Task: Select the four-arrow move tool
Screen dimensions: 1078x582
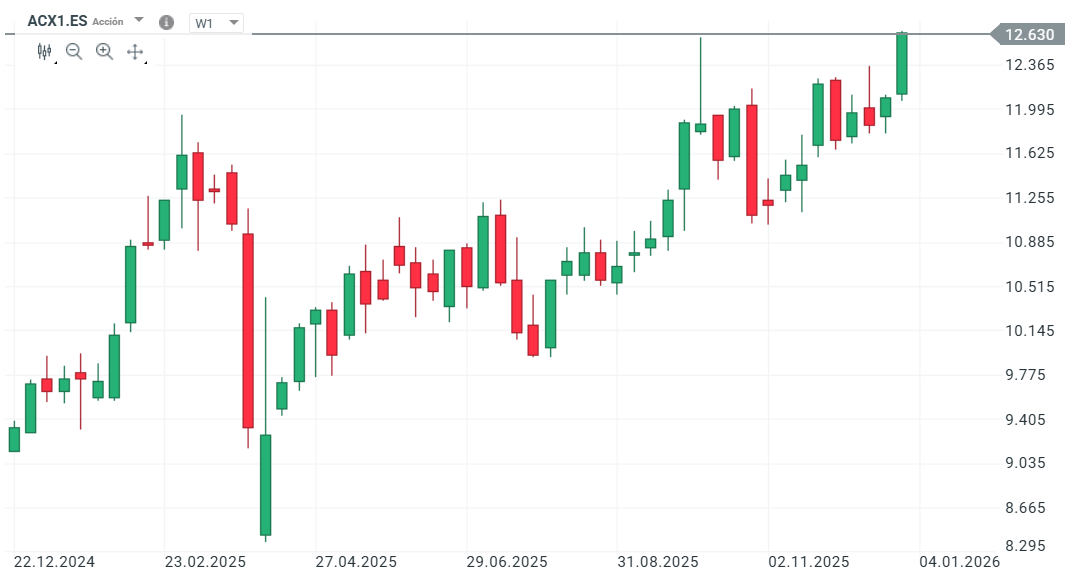Action: tap(135, 51)
